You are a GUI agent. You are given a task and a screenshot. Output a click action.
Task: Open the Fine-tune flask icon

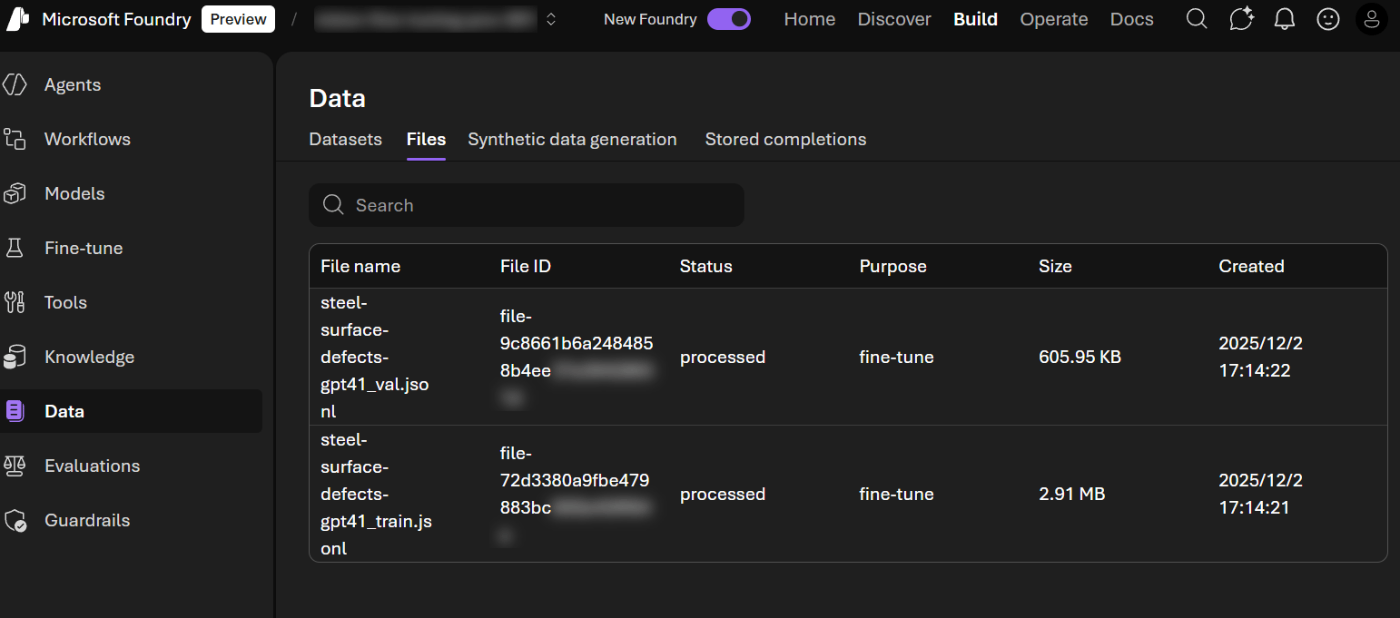[x=15, y=248]
